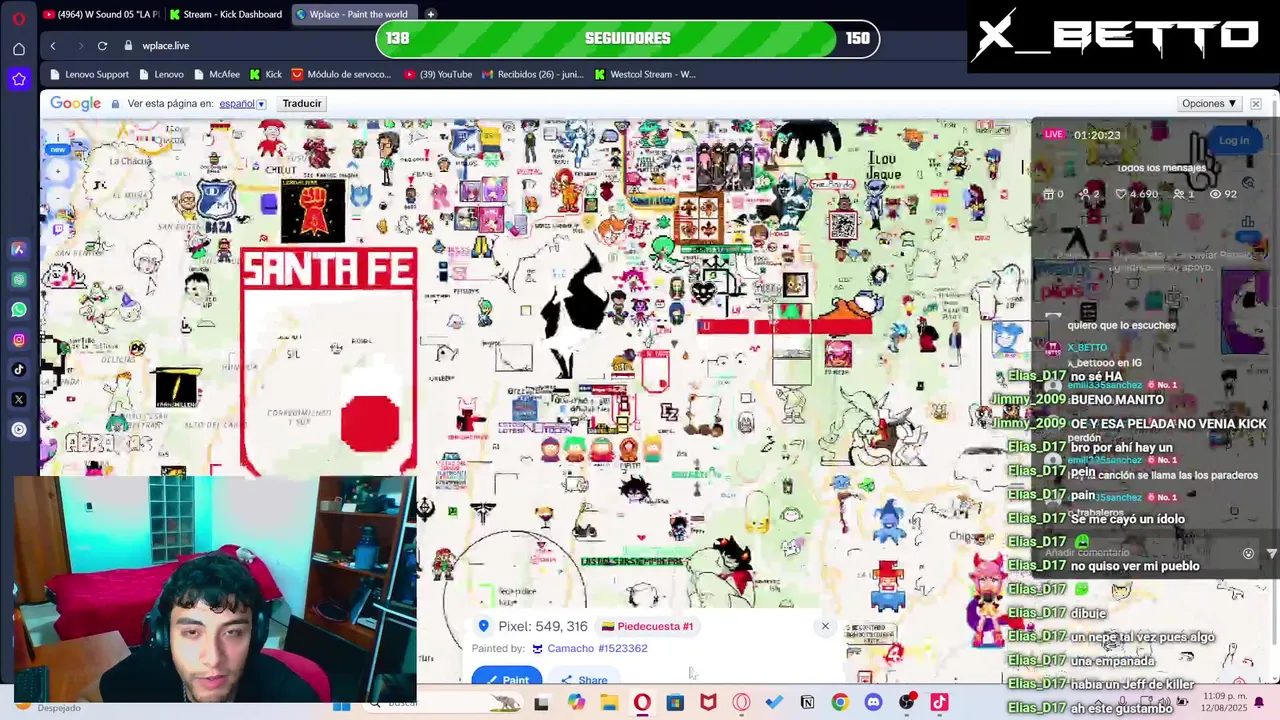Open Microsoft Store from taskbar

(675, 703)
